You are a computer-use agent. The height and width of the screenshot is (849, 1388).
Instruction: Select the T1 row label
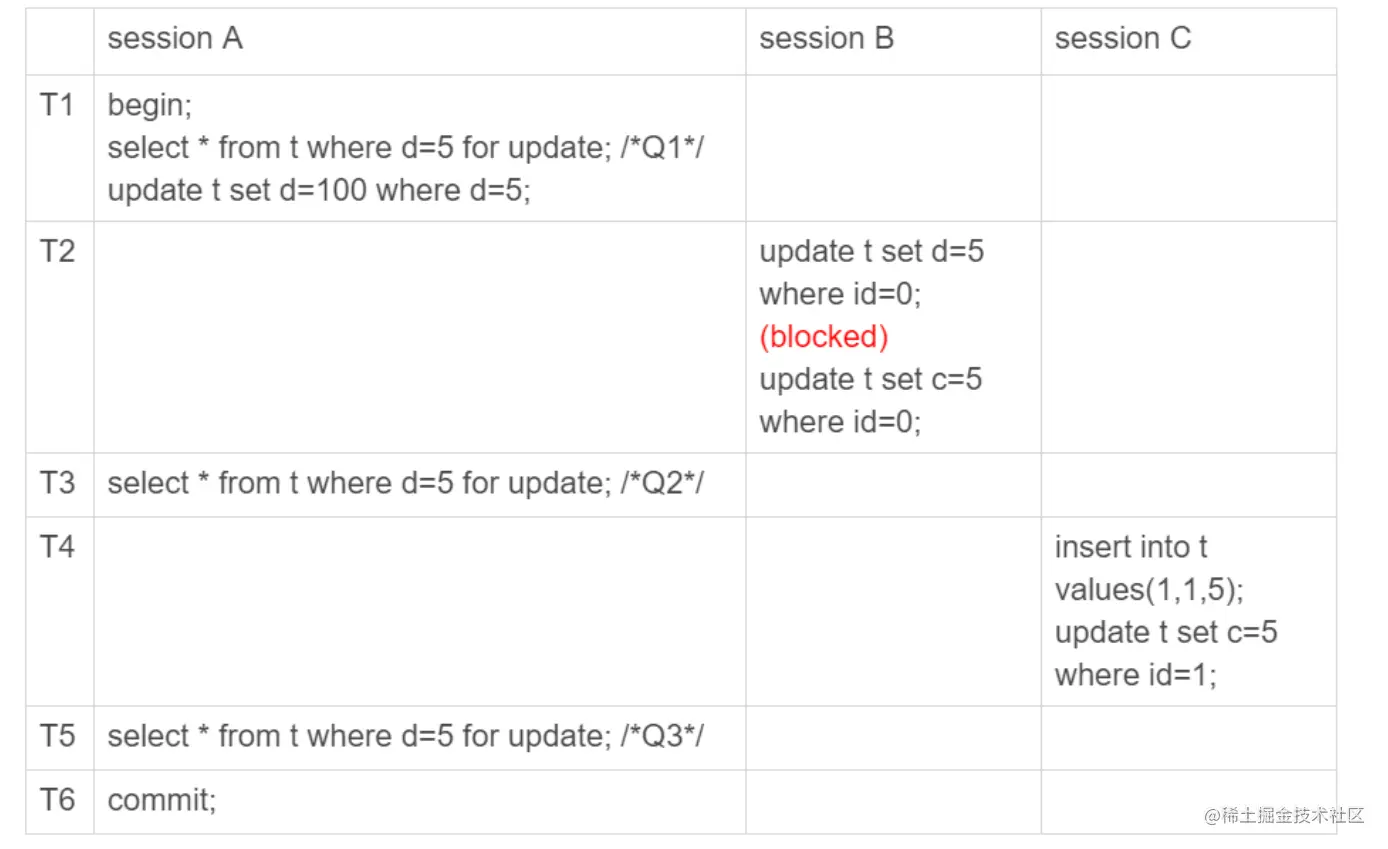click(58, 105)
